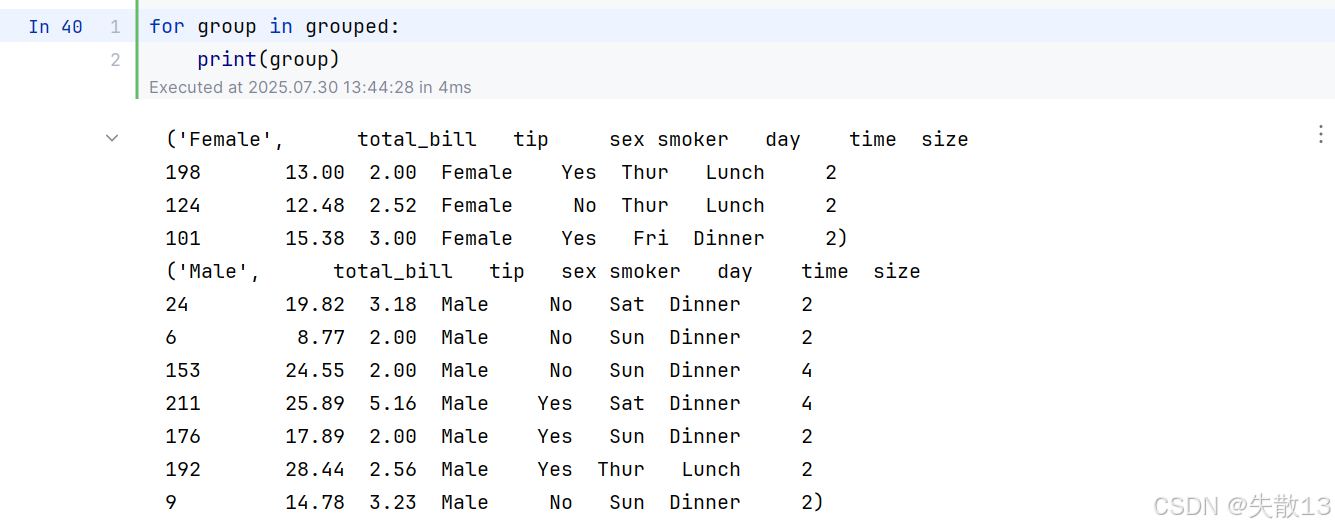Click the 19.82 total_bill value
This screenshot has width=1335, height=528.
[315, 305]
